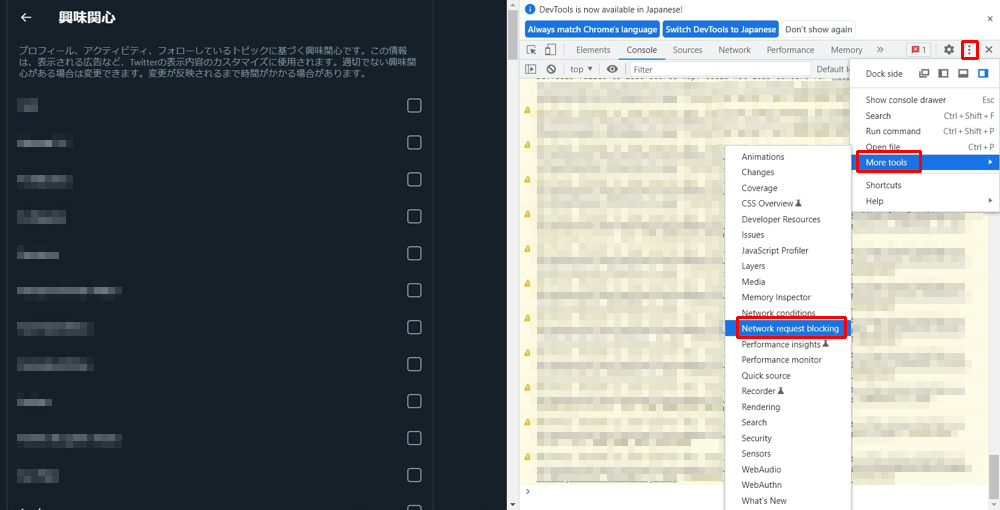This screenshot has width=1000, height=510.
Task: Create a live expression with eye icon
Action: [x=612, y=69]
